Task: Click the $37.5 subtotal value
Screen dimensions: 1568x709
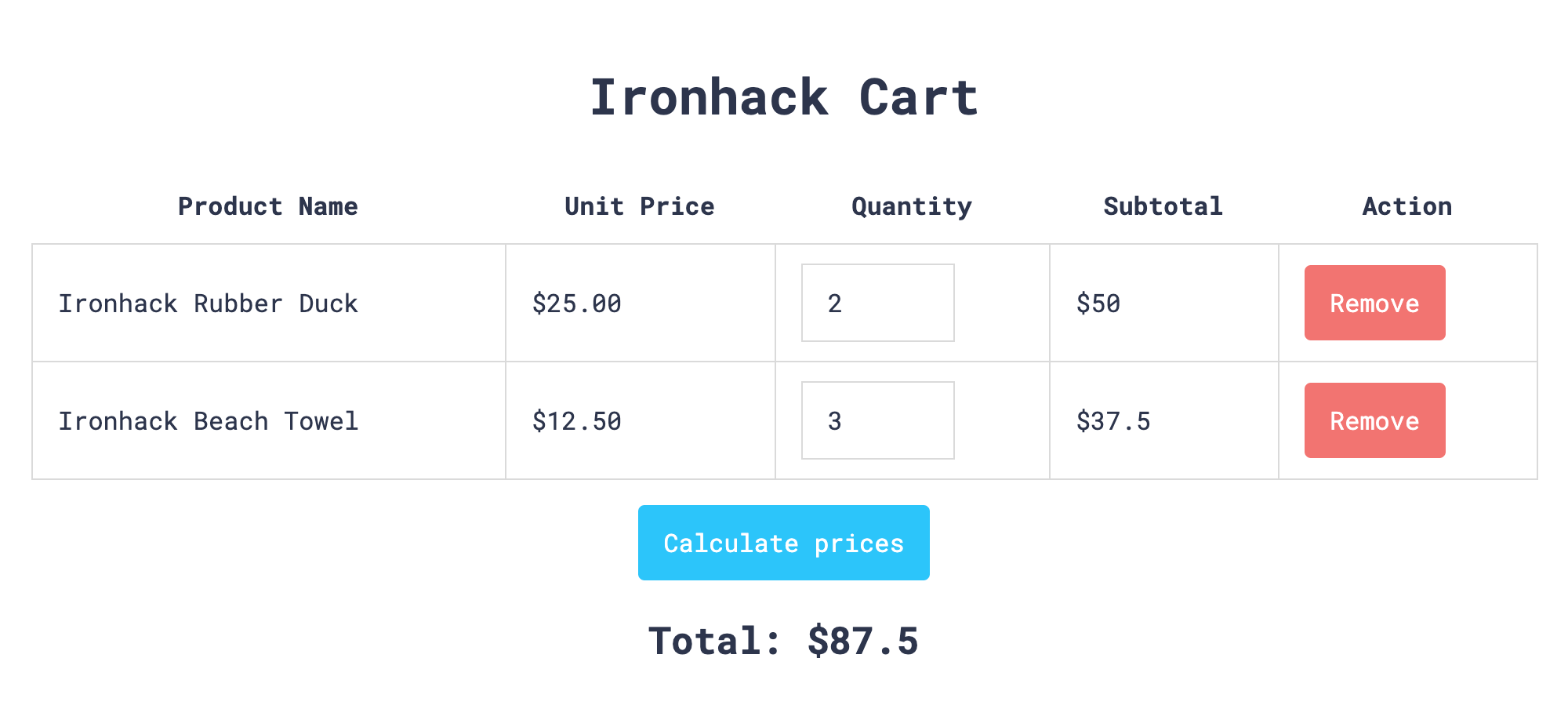Action: coord(1113,421)
